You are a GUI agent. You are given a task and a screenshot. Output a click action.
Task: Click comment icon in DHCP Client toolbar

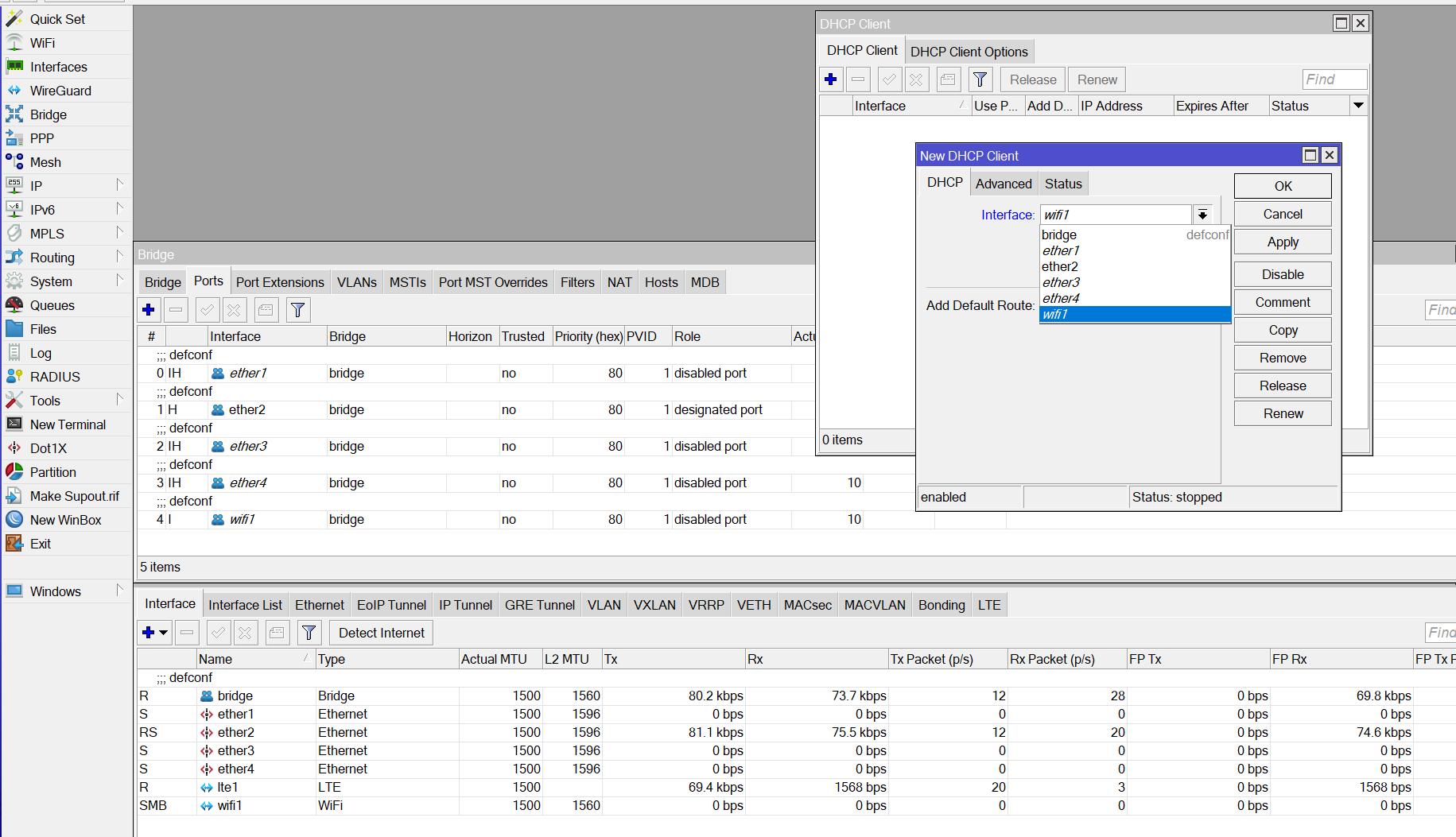[947, 79]
